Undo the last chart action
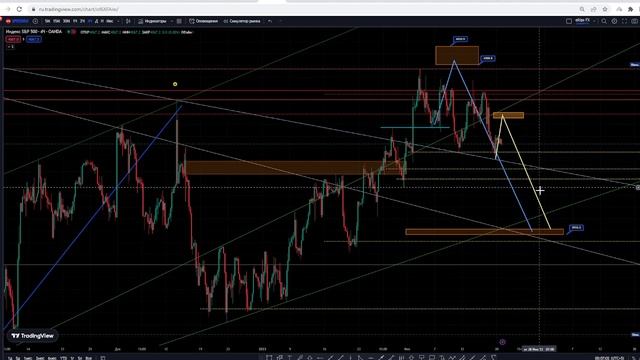This screenshot has width=640, height=360. [x=270, y=21]
